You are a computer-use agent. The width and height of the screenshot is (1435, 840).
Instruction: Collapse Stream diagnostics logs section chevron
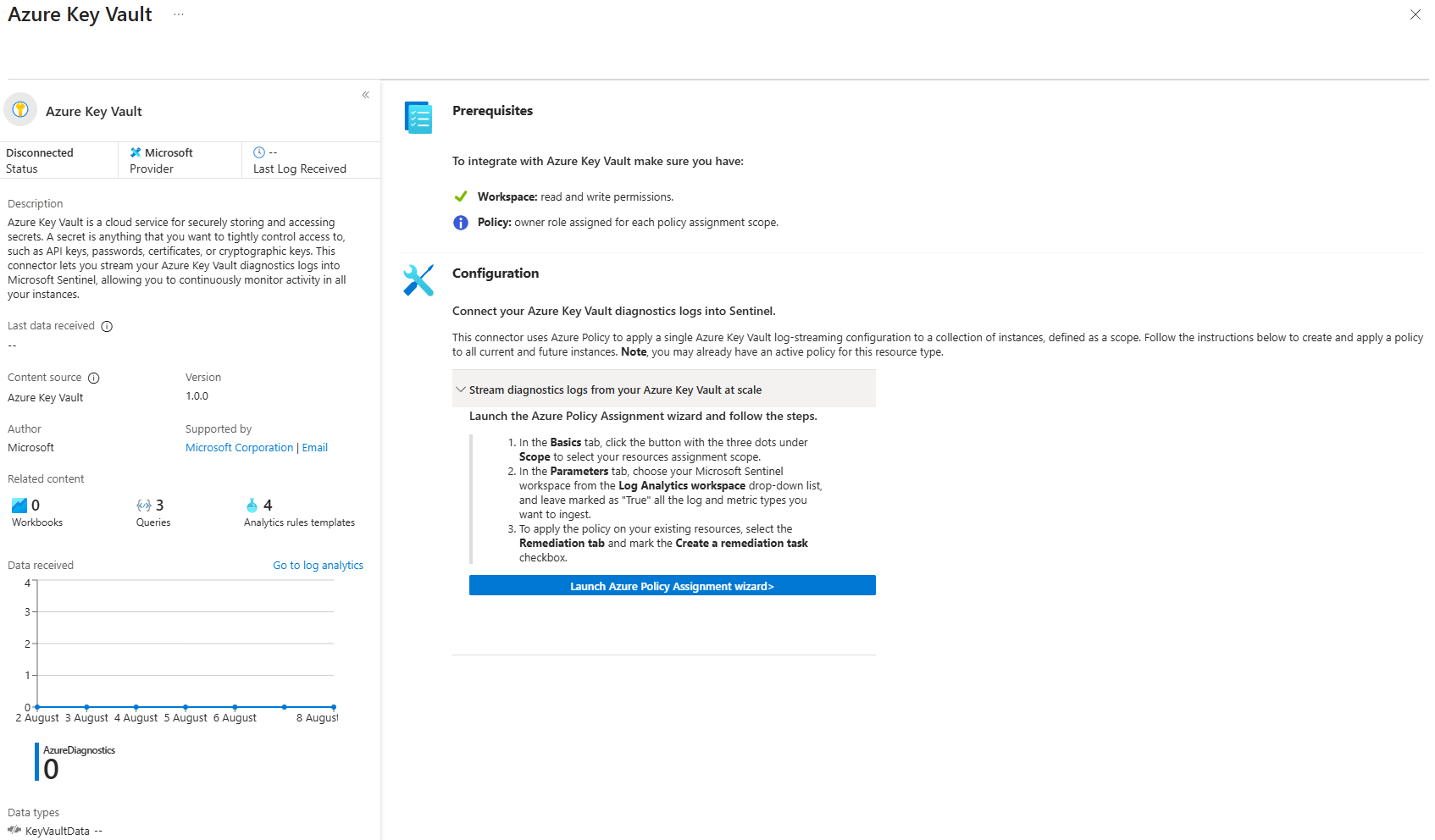[461, 390]
